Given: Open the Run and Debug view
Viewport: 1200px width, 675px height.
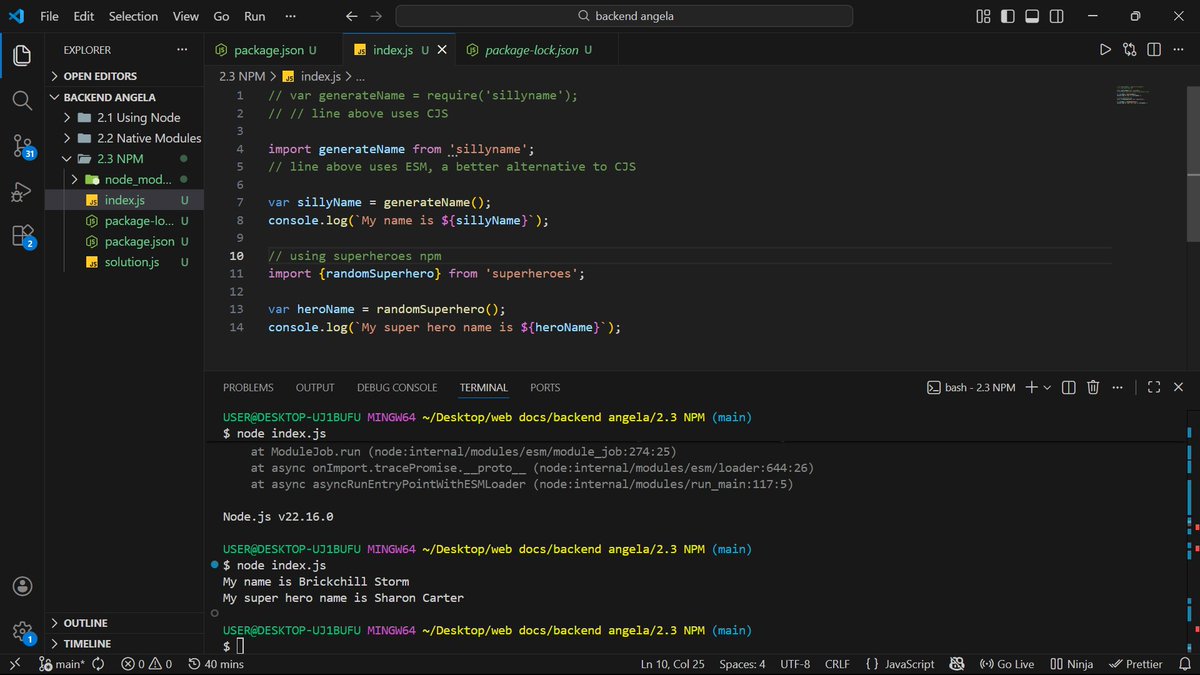Looking at the screenshot, I should click(x=22, y=191).
